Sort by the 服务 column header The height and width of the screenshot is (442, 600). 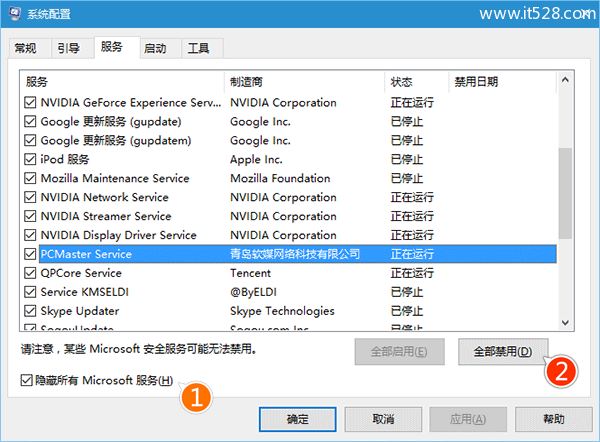(122, 82)
